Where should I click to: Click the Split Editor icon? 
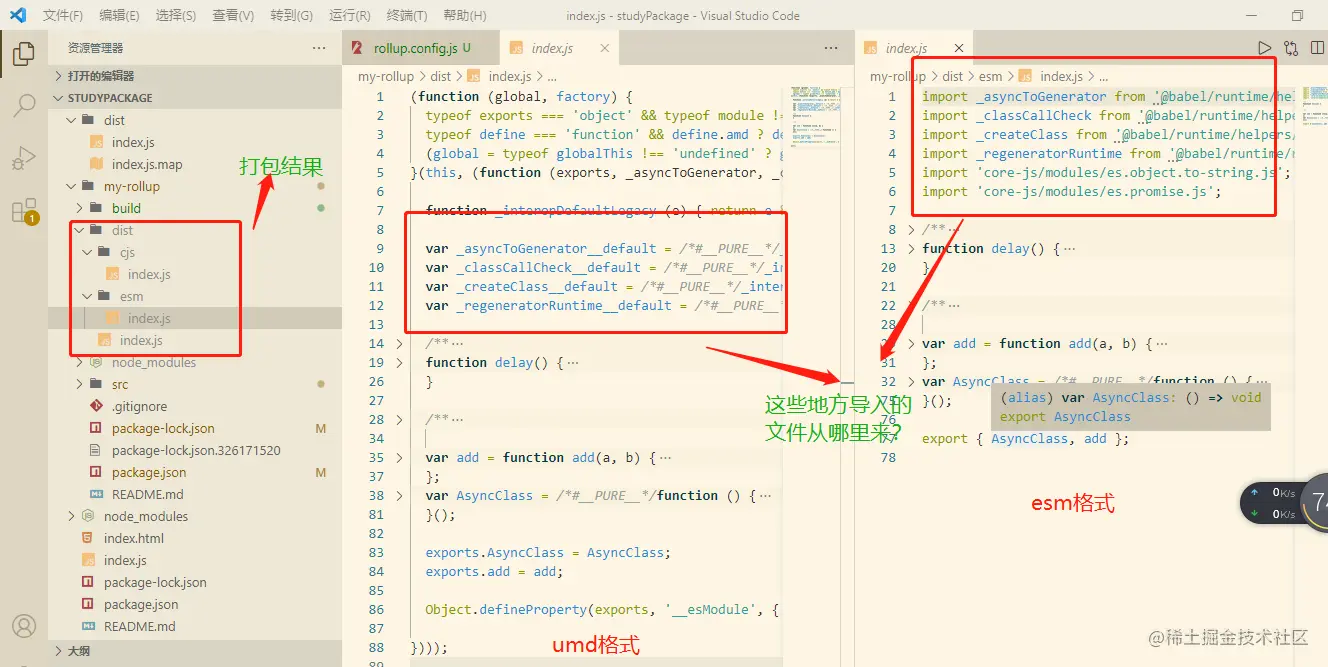[x=1319, y=48]
